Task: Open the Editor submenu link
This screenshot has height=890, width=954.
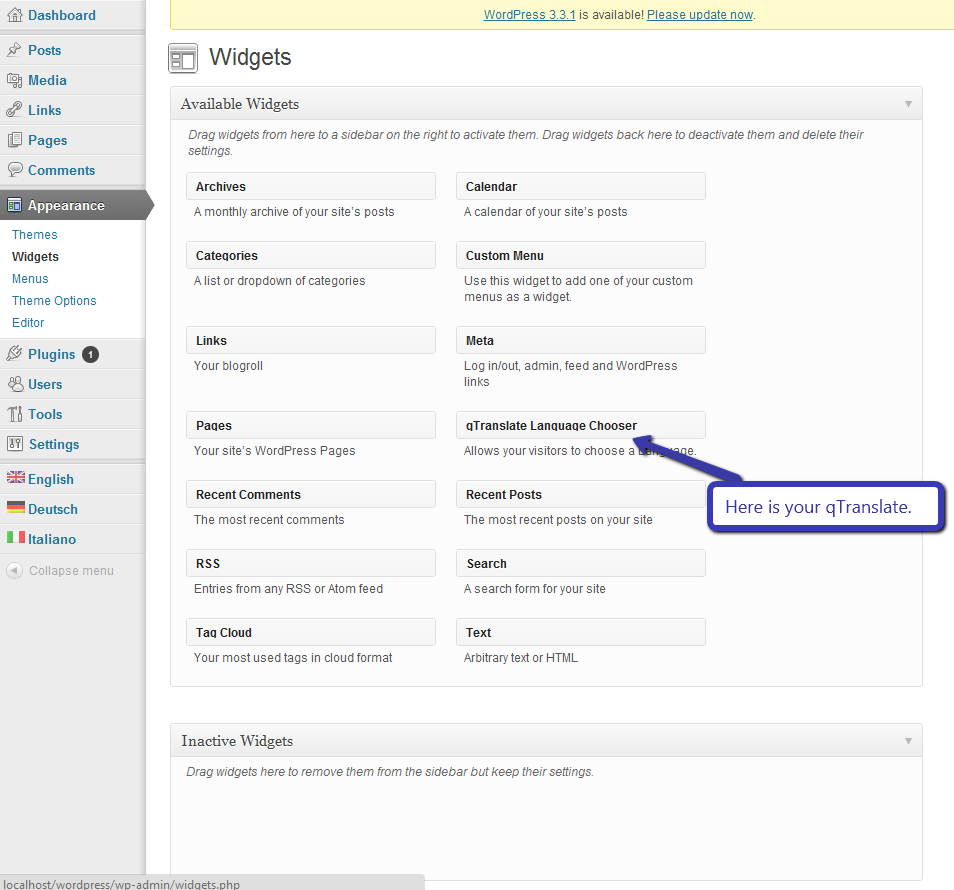Action: [x=28, y=322]
